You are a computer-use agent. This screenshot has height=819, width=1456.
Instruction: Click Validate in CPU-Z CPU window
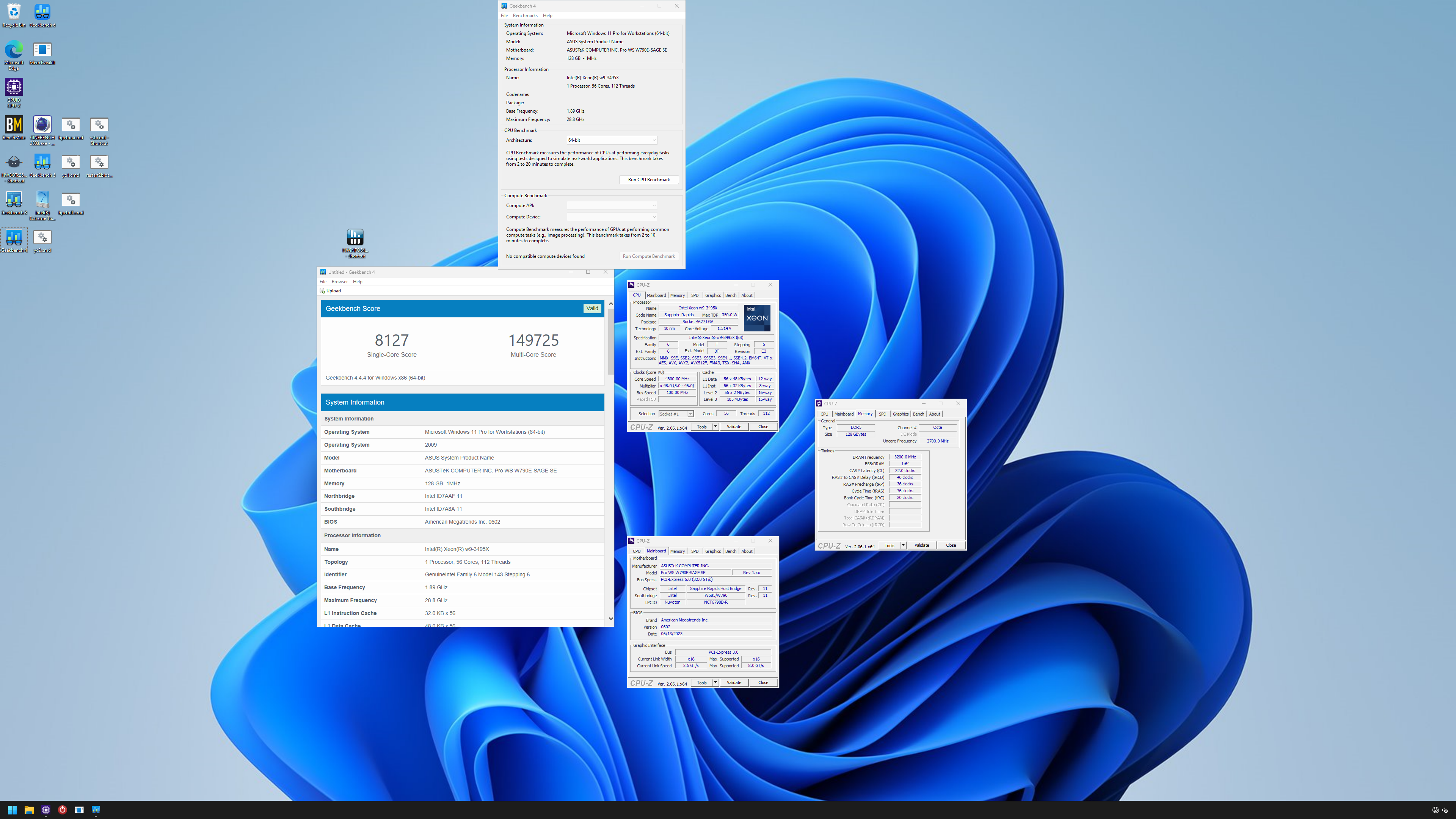tap(734, 427)
